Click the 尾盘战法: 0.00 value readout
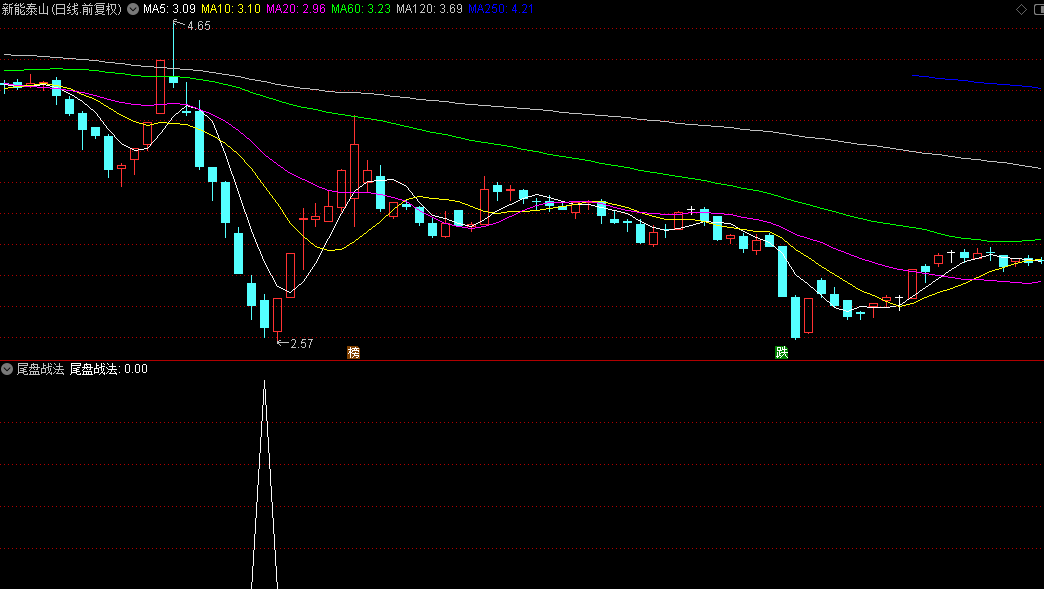Screen dimensions: 1044x589 [x=109, y=369]
